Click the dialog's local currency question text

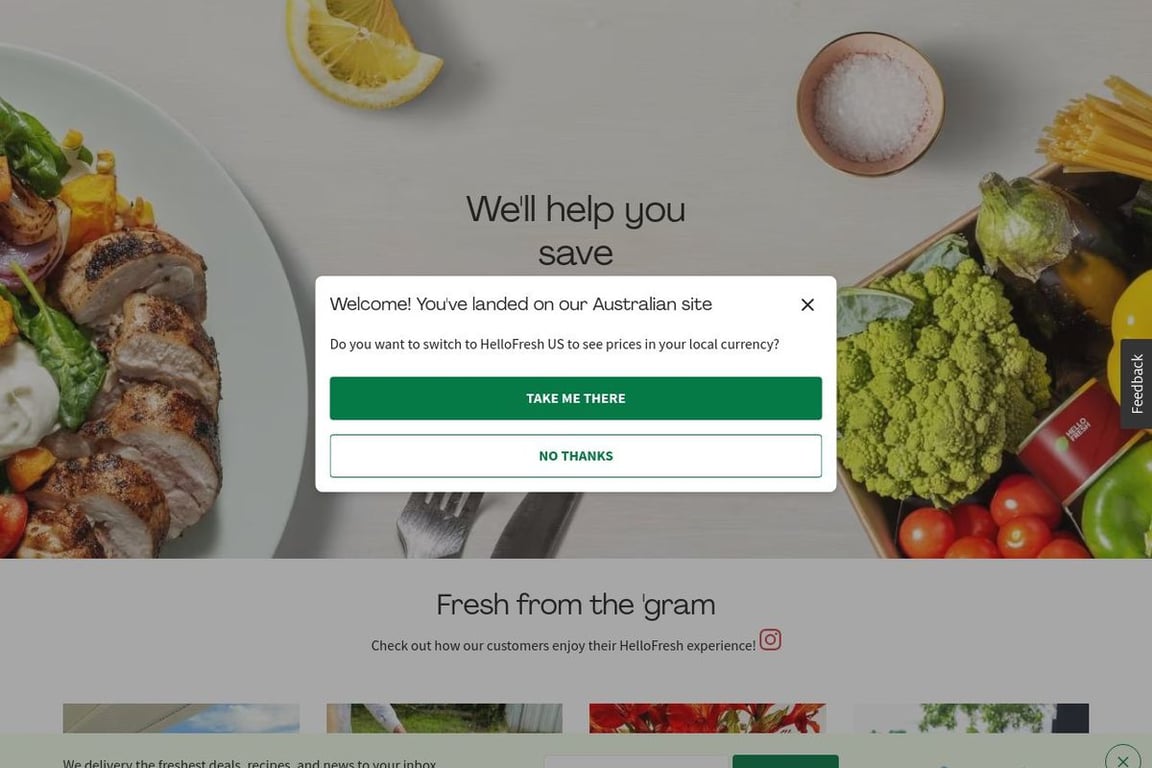click(555, 344)
